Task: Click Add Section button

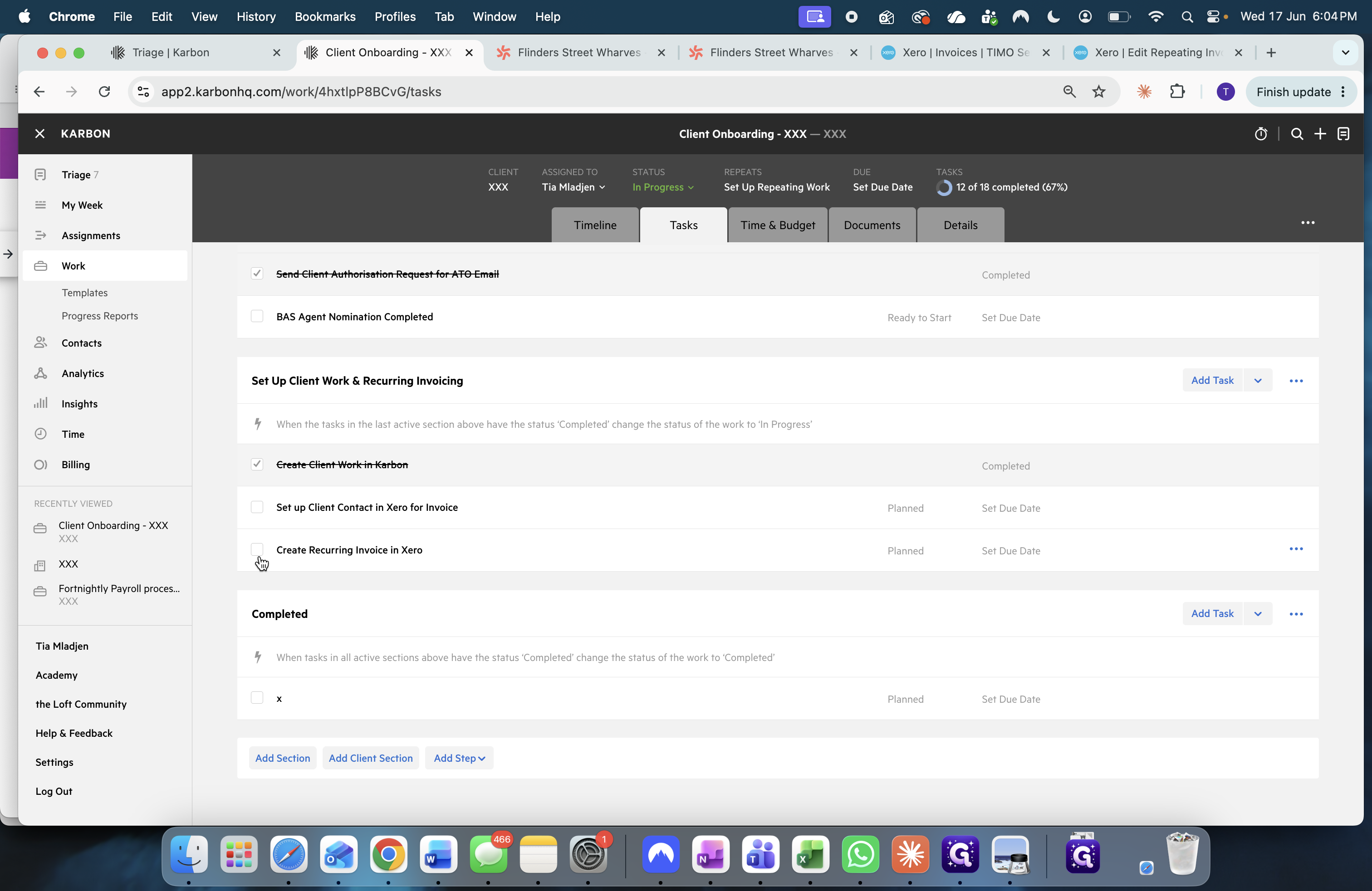Action: click(x=283, y=758)
